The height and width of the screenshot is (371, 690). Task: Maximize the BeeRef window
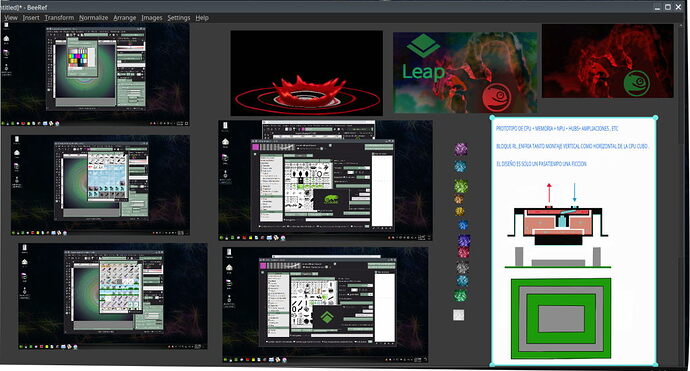[668, 7]
